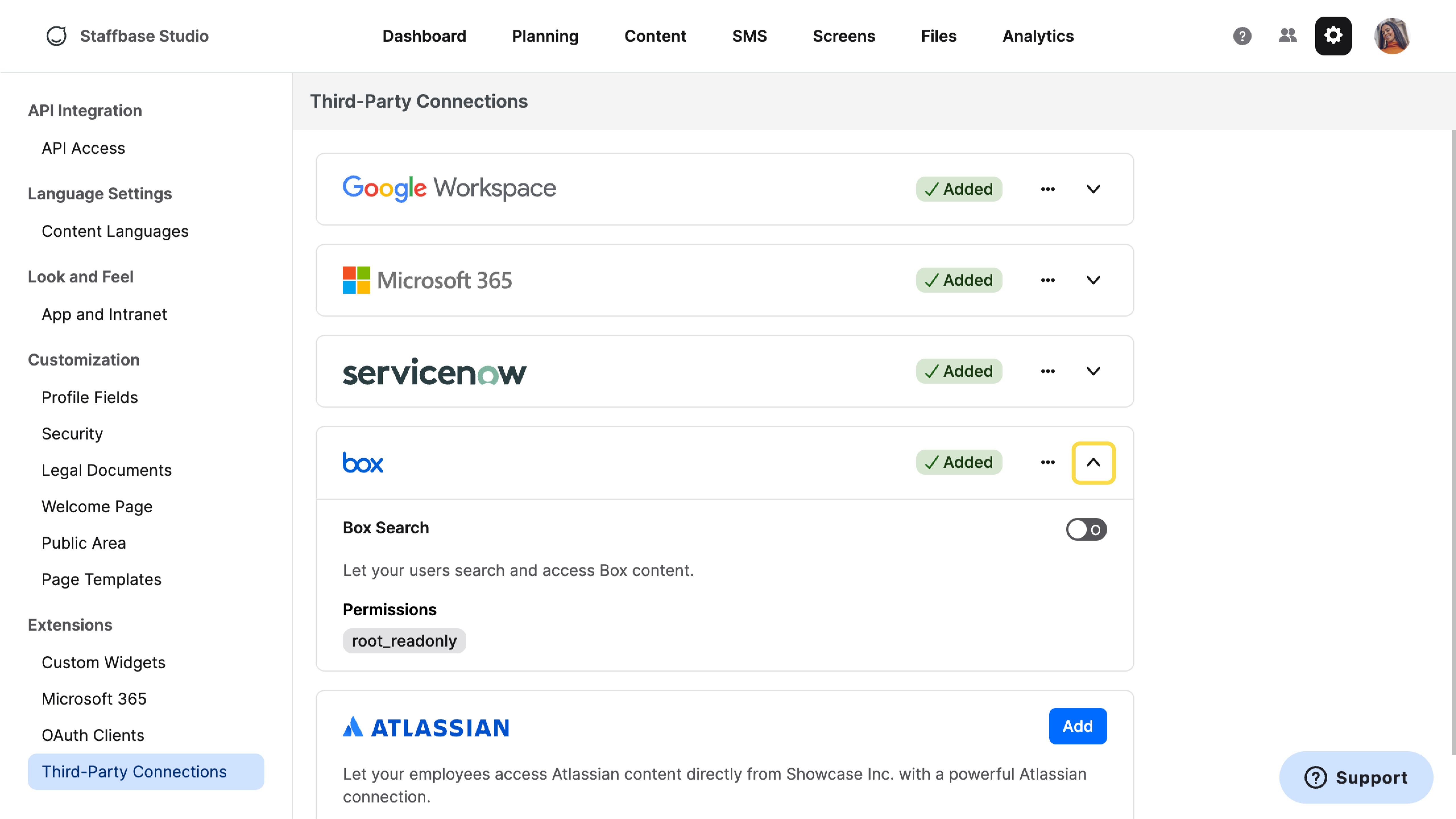The height and width of the screenshot is (819, 1456).
Task: Open the SMS tab
Action: [x=749, y=36]
